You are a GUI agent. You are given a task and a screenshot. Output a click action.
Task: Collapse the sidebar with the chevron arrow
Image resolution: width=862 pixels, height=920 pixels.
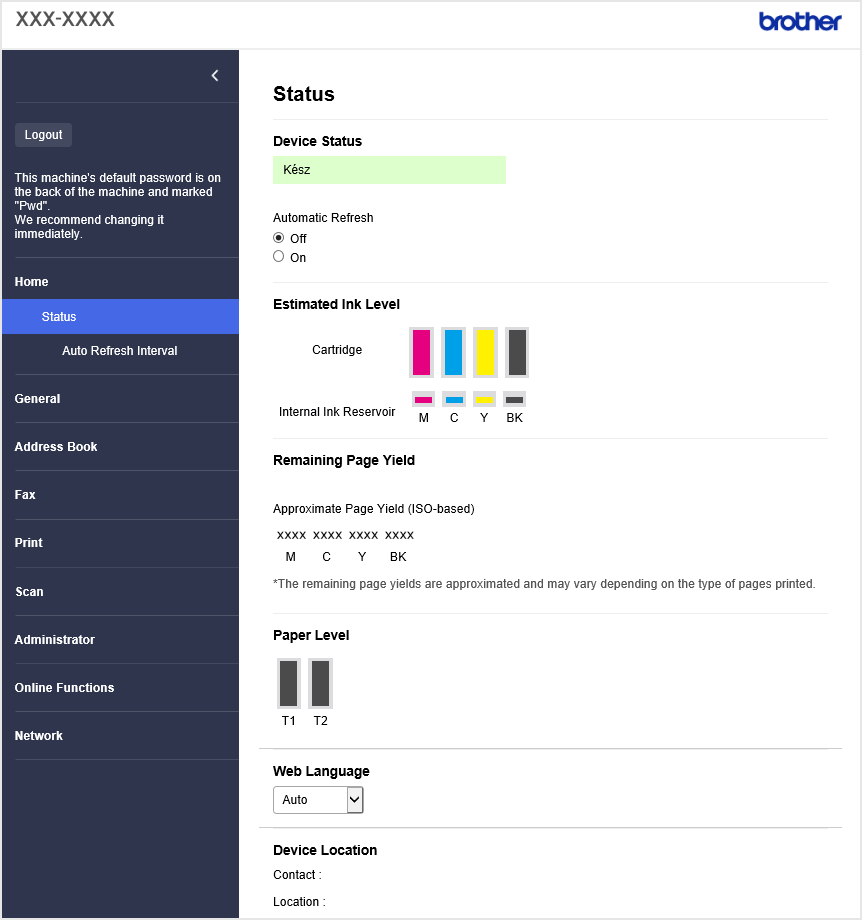click(x=215, y=76)
